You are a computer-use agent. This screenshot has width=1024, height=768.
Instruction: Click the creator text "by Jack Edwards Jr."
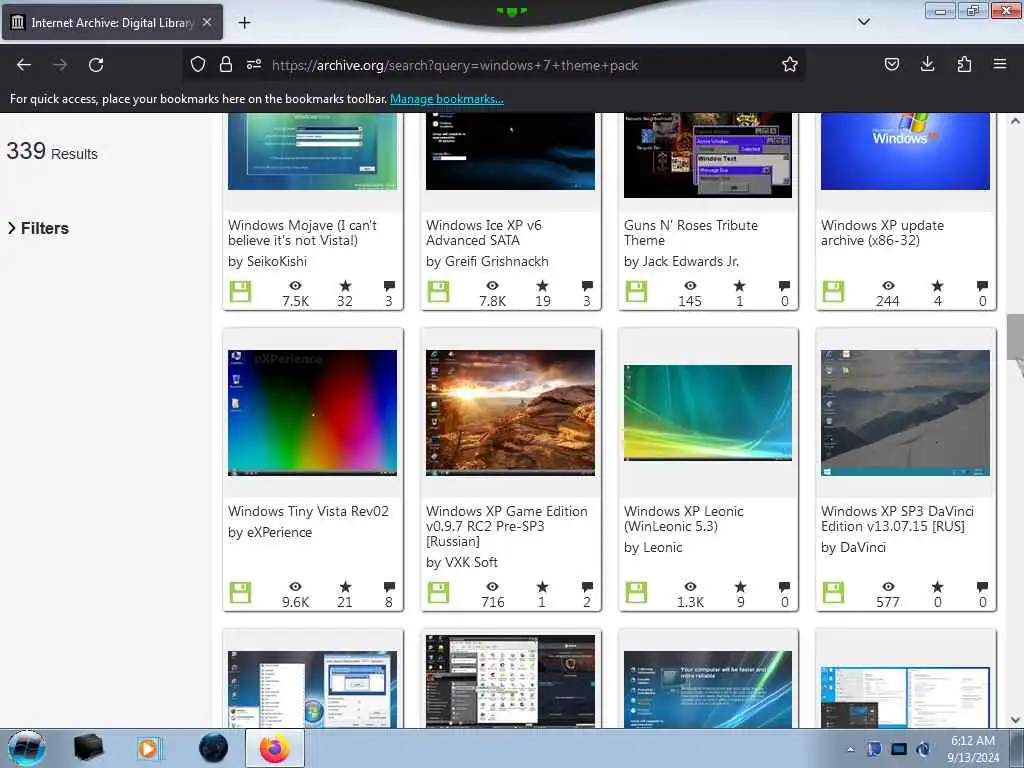[x=681, y=261]
